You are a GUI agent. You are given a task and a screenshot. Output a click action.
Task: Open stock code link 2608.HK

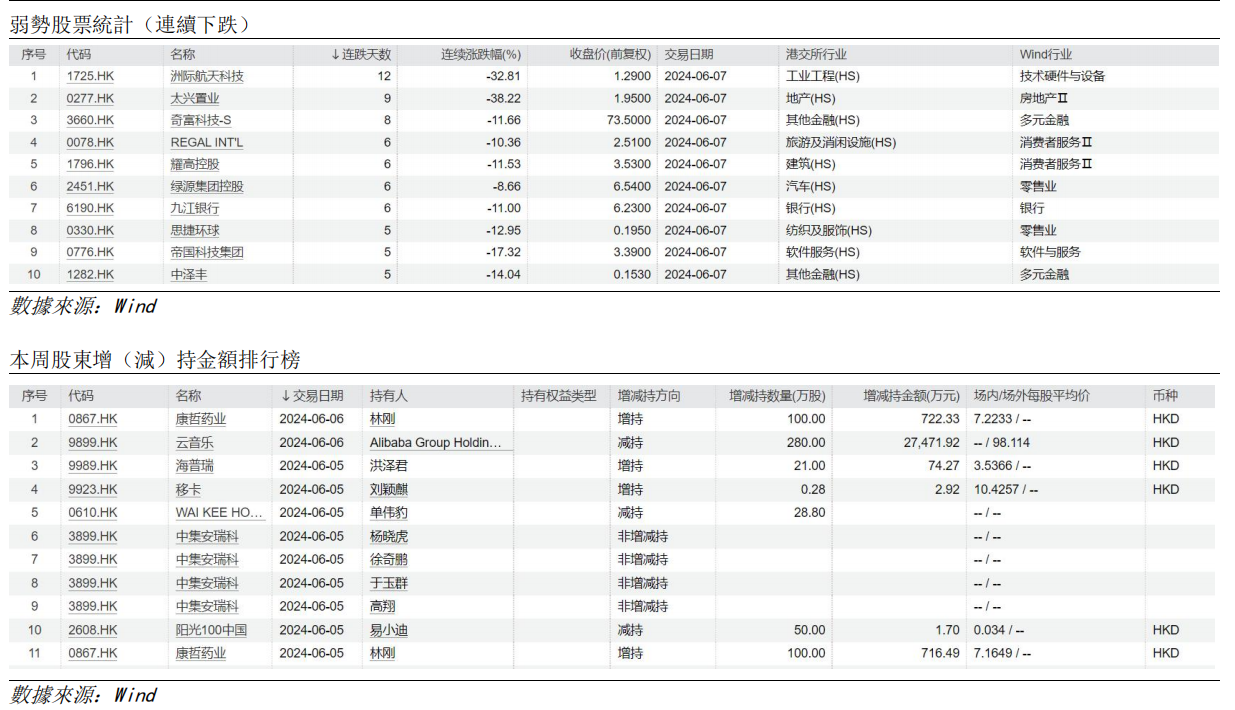coord(93,631)
